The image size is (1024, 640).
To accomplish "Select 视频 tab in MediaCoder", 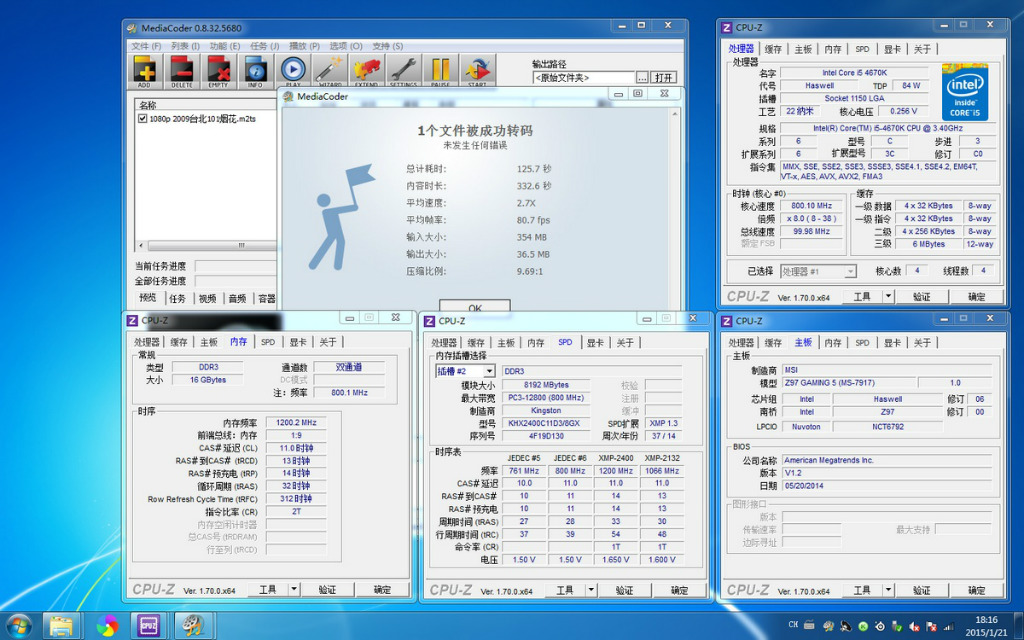I will pos(207,298).
